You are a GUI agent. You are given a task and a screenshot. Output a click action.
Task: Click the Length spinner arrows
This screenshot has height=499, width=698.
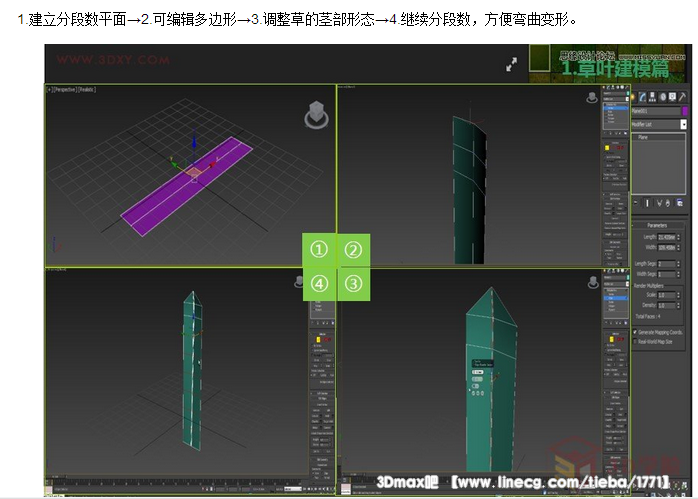(x=678, y=237)
